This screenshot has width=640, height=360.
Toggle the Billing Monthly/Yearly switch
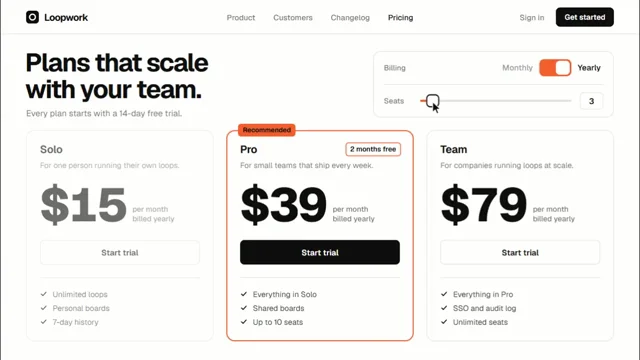(555, 68)
